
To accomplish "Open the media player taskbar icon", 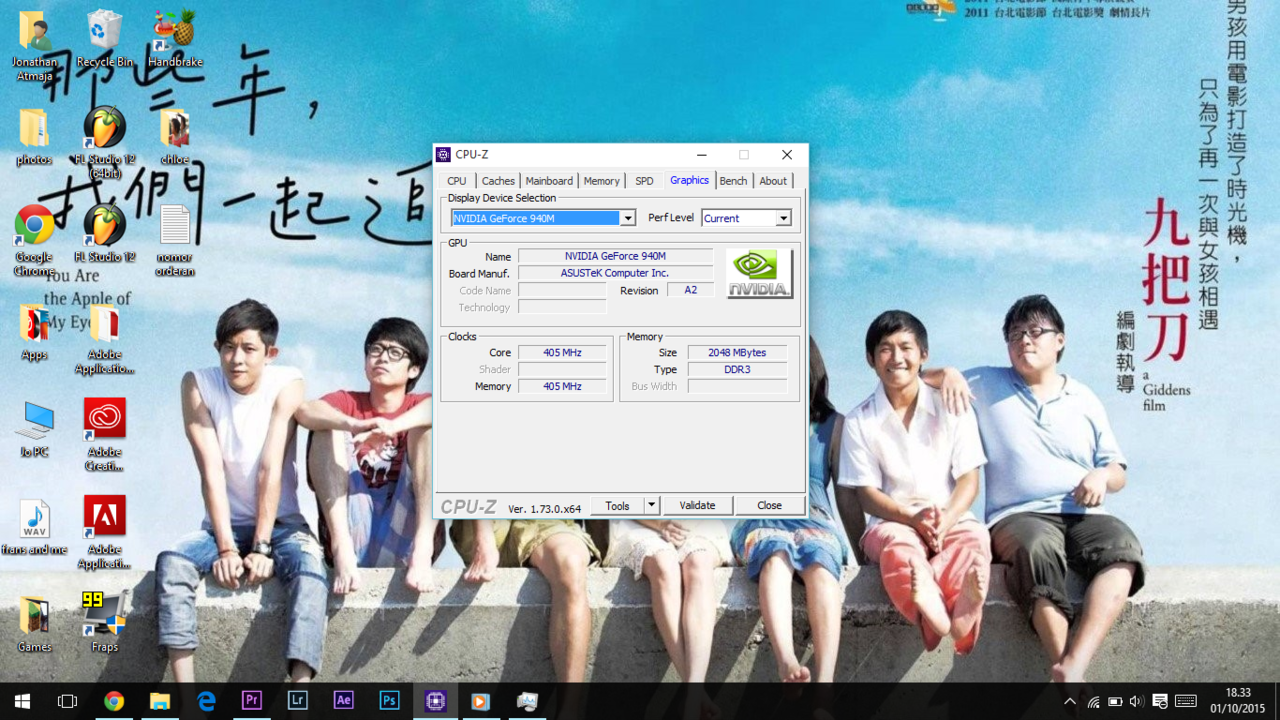I will [x=480, y=701].
